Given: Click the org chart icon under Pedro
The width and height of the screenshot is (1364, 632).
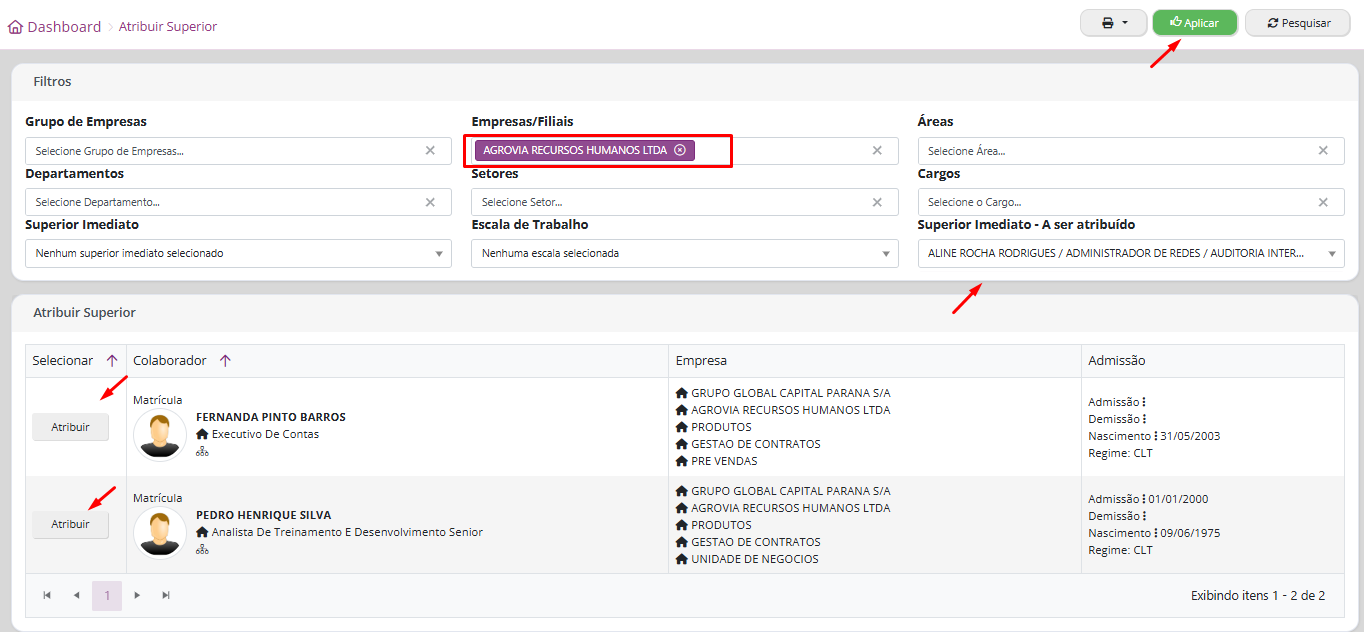Looking at the screenshot, I should pos(202,550).
